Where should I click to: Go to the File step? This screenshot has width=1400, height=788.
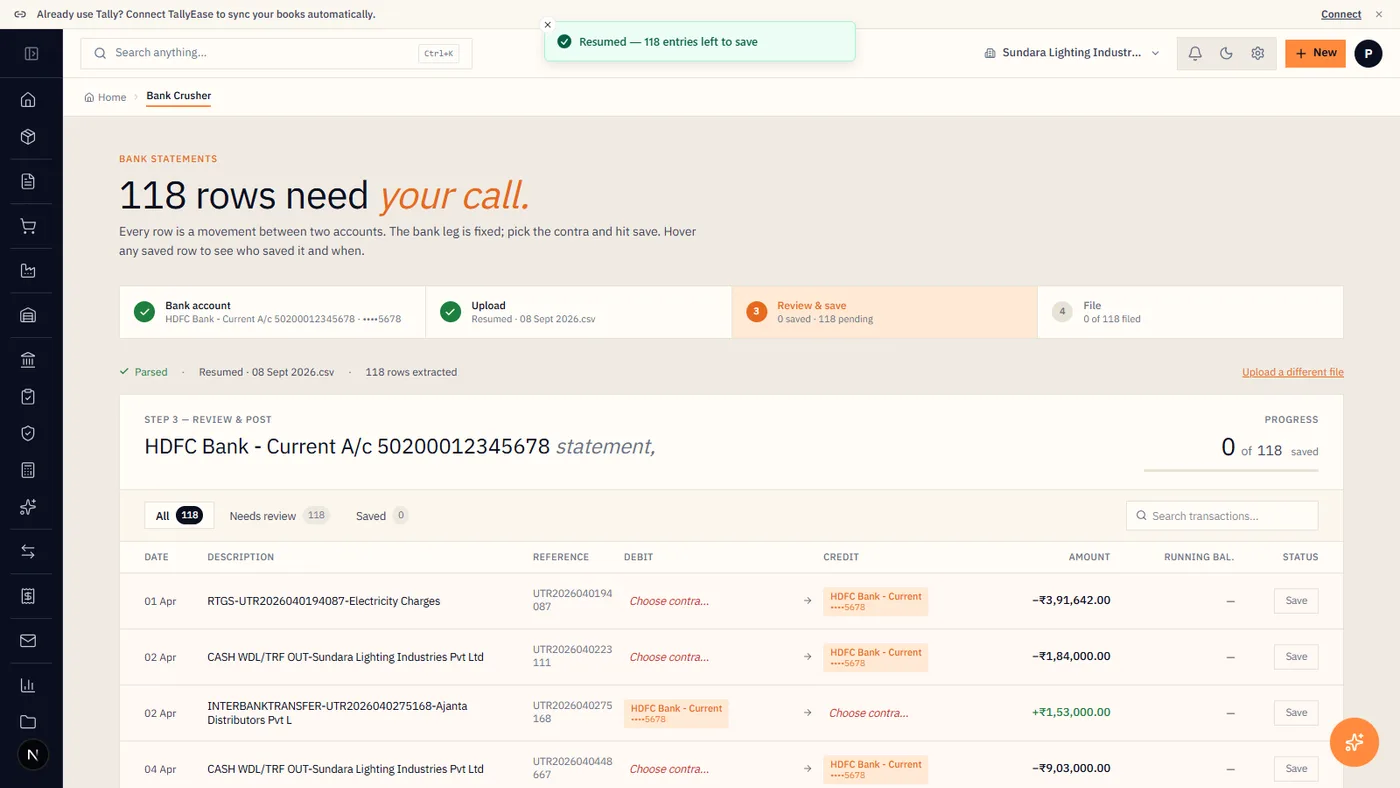1190,312
